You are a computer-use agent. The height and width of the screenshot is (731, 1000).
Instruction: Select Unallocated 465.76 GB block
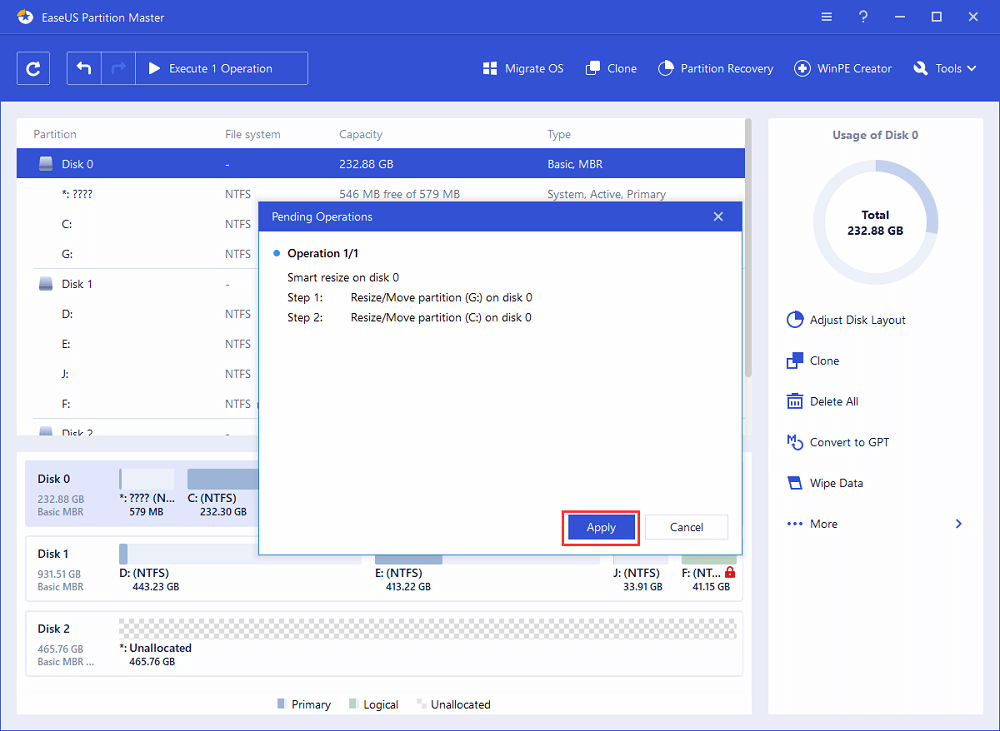(427, 642)
